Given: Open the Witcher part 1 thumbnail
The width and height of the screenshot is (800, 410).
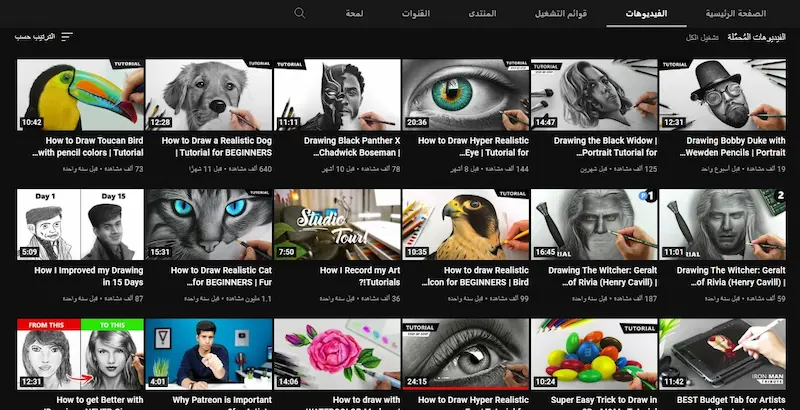Looking at the screenshot, I should (x=594, y=225).
